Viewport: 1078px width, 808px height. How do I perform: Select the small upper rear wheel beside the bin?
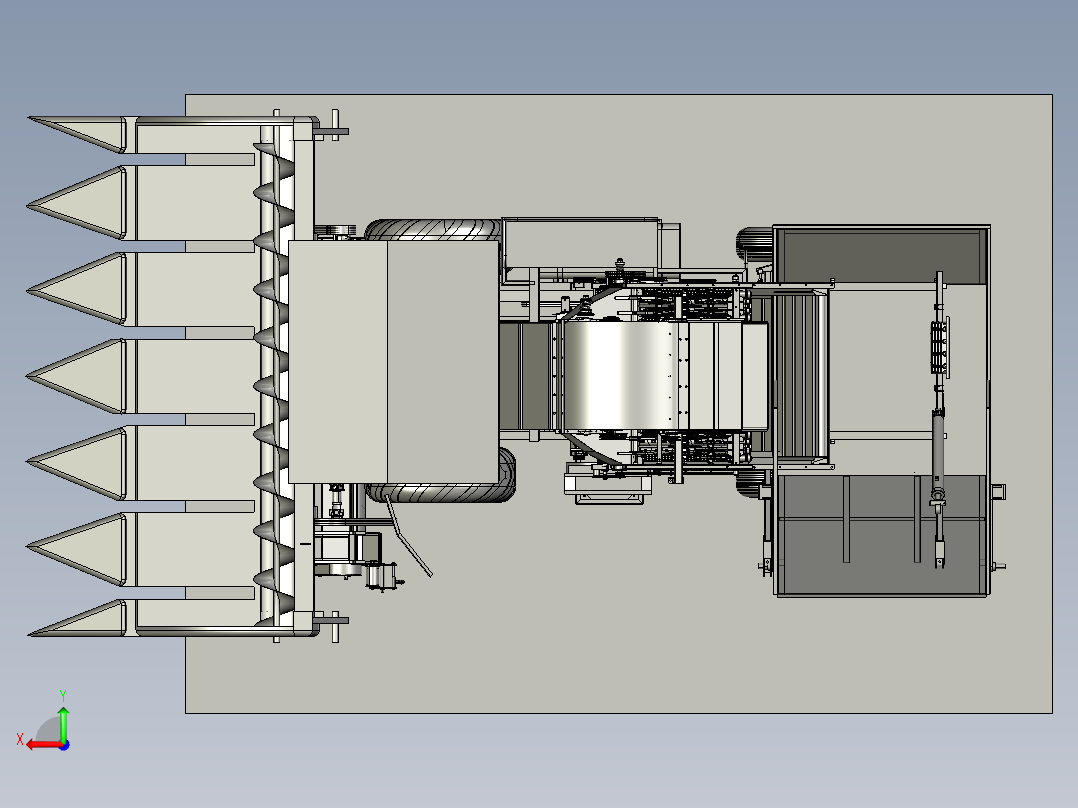(x=755, y=245)
